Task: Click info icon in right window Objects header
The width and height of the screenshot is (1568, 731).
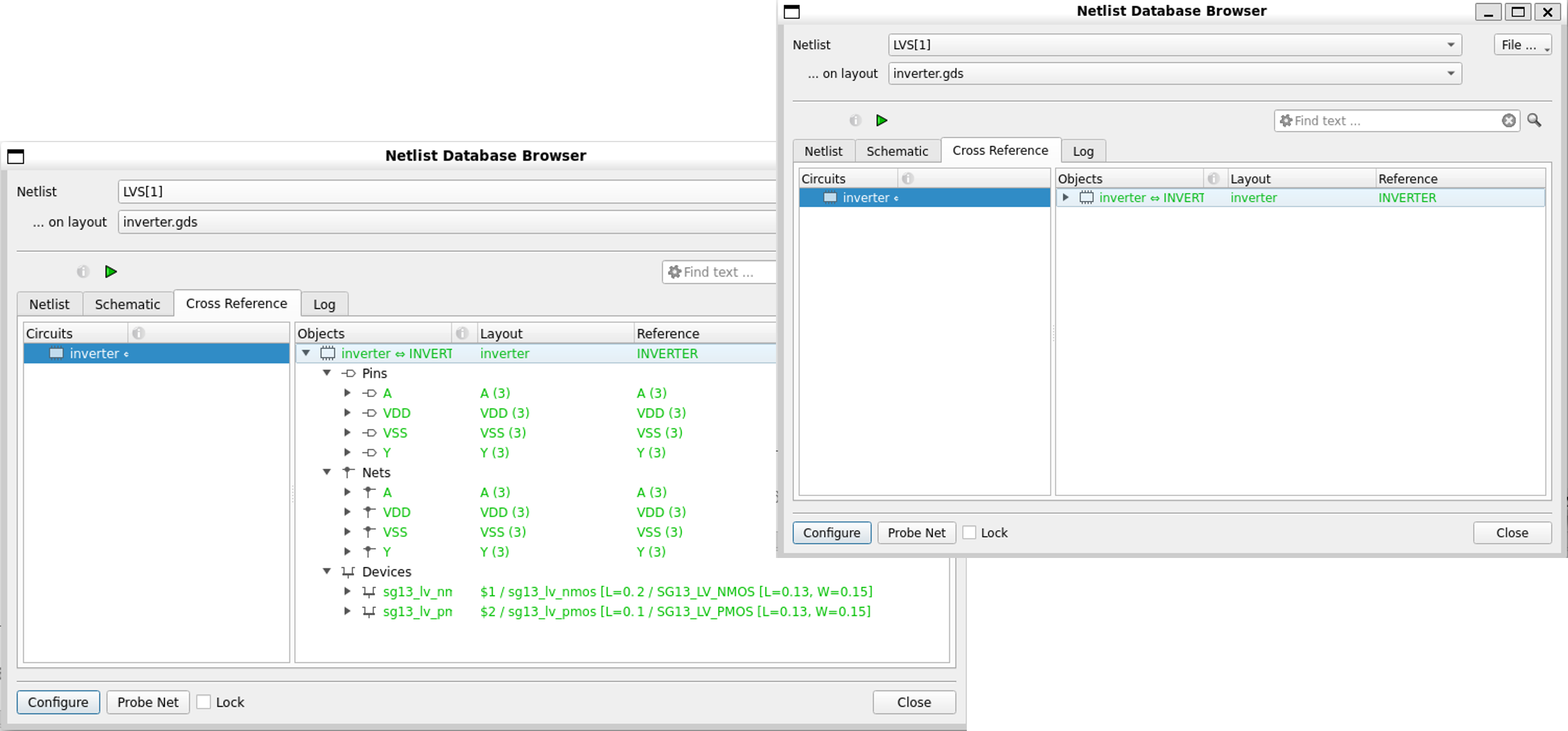Action: [x=1213, y=179]
